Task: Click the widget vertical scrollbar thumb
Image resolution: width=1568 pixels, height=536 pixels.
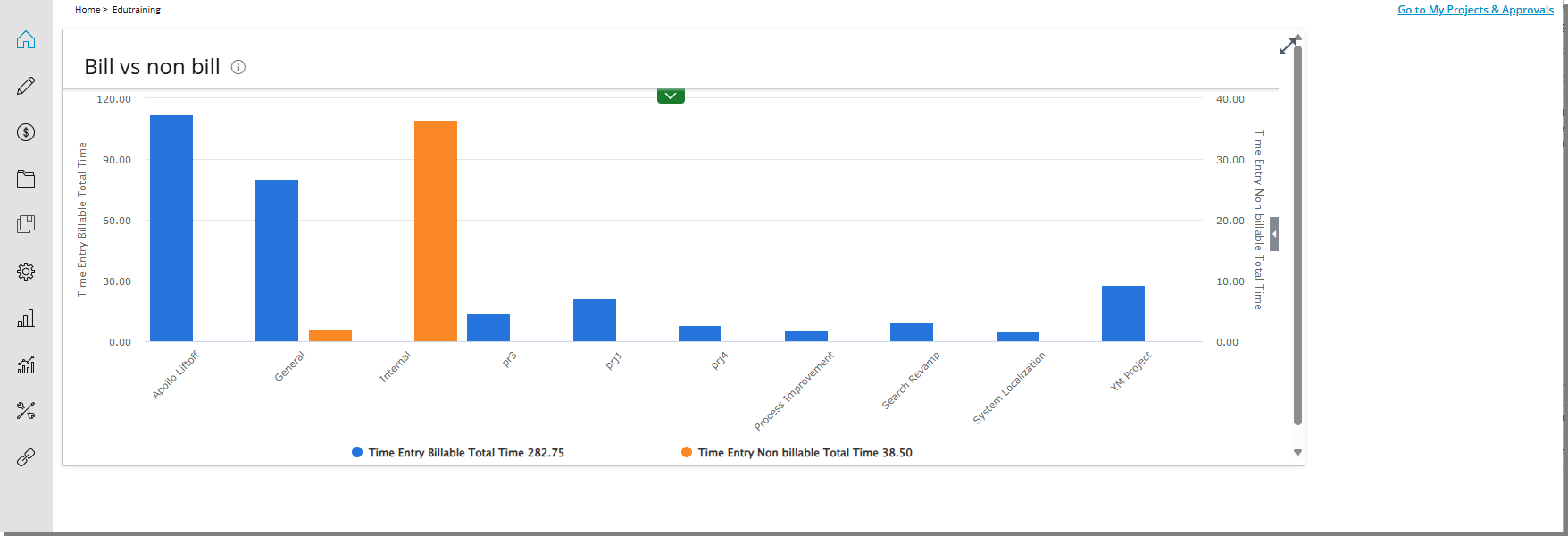Action: pyautogui.click(x=1297, y=234)
